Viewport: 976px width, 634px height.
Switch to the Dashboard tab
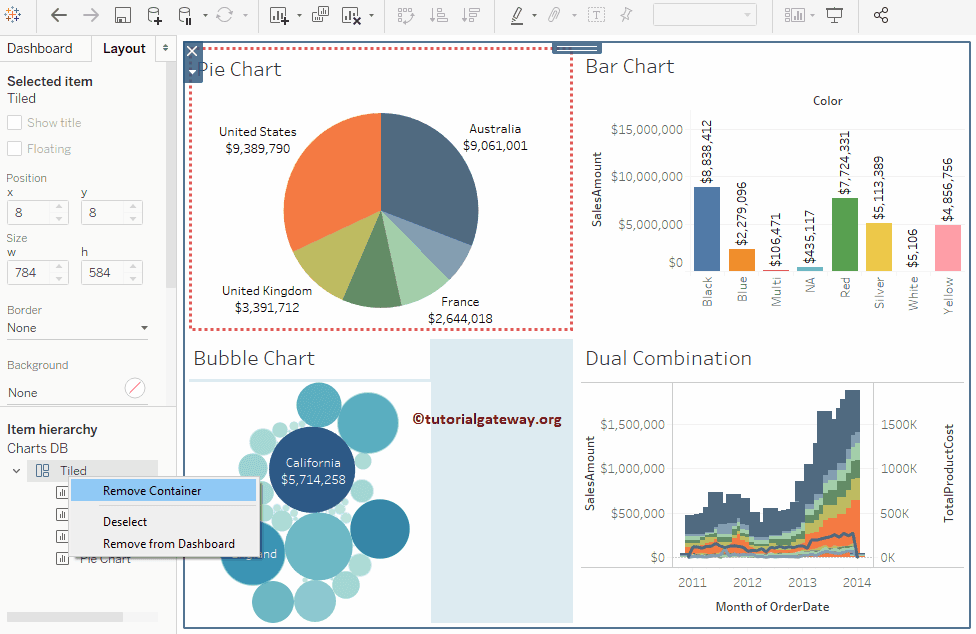tap(40, 48)
